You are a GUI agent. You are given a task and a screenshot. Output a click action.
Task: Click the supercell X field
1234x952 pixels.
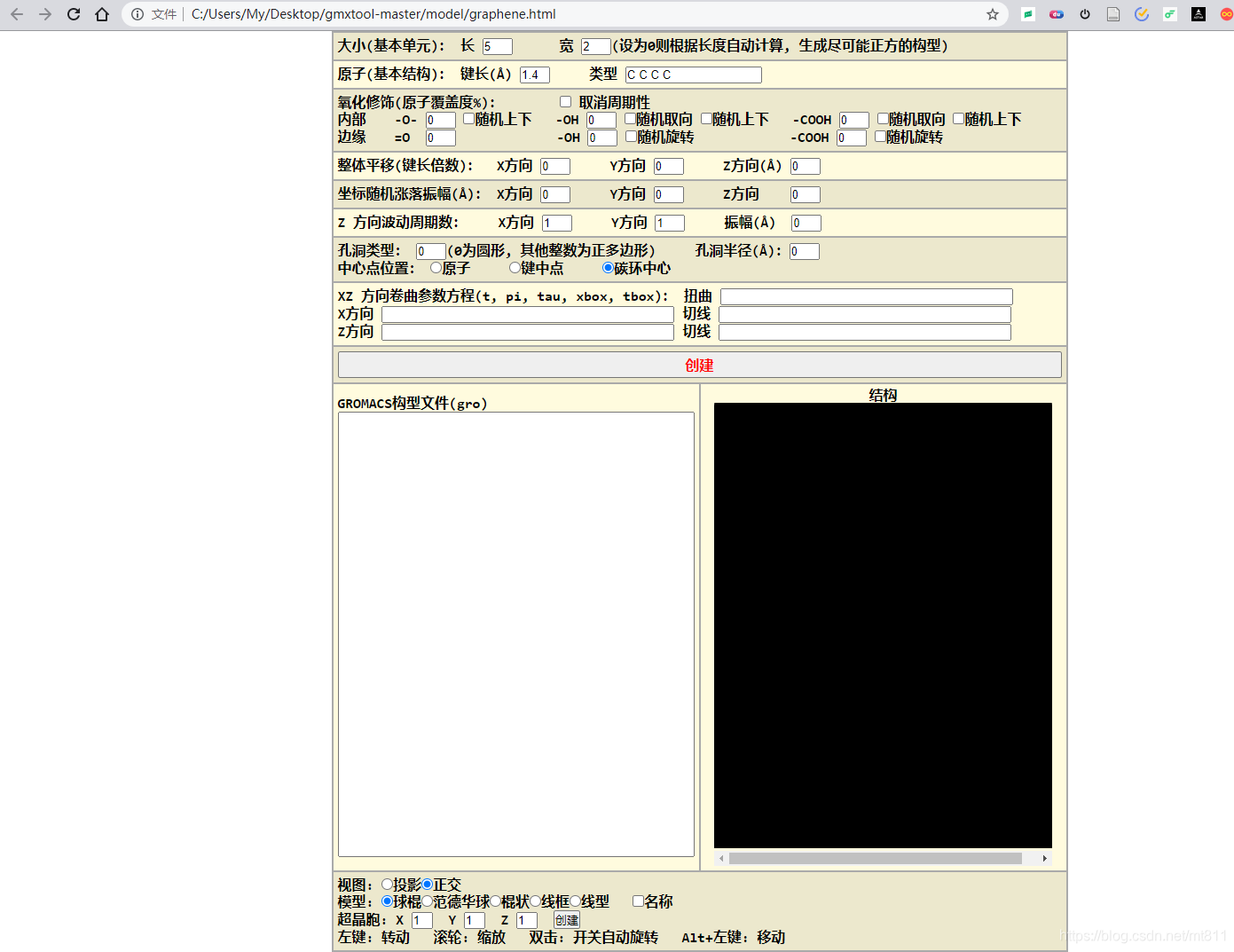coord(422,920)
